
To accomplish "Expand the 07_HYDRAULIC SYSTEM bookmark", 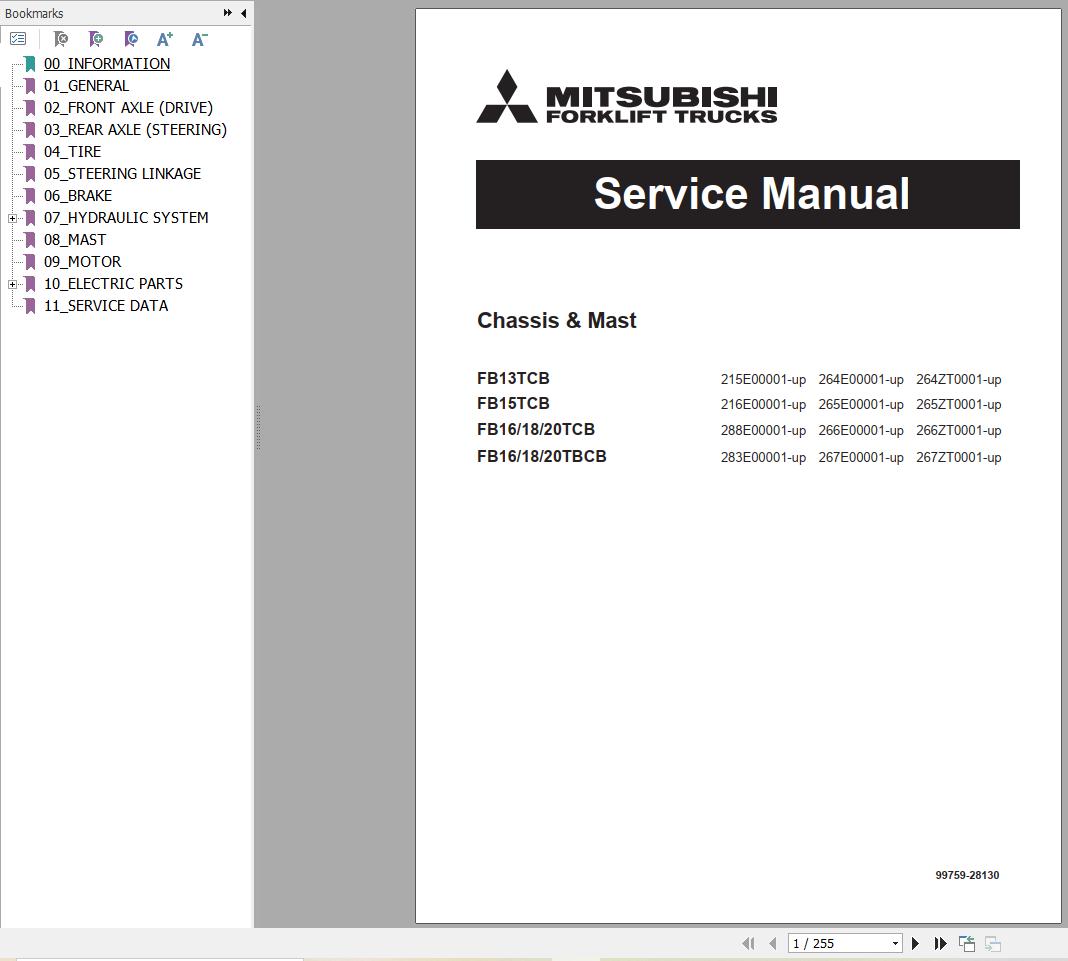I will point(12,218).
